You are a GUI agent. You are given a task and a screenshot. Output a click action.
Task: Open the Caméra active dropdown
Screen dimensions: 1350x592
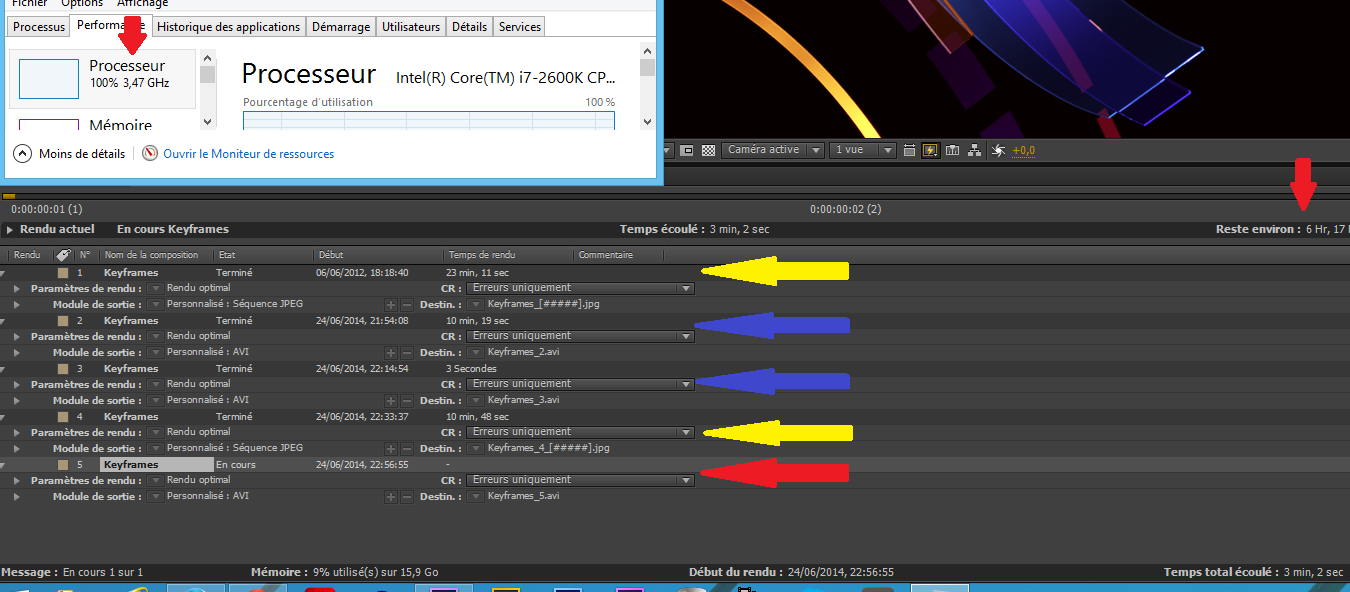[x=772, y=150]
